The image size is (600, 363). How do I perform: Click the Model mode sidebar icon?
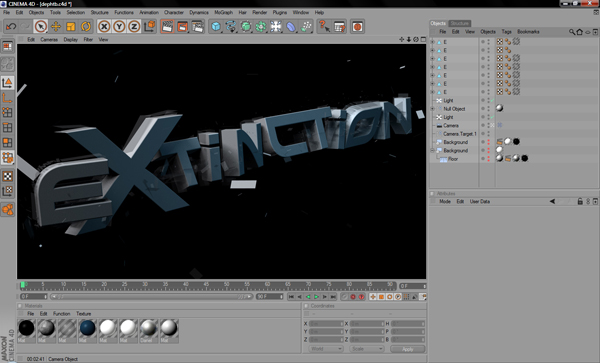(x=8, y=83)
